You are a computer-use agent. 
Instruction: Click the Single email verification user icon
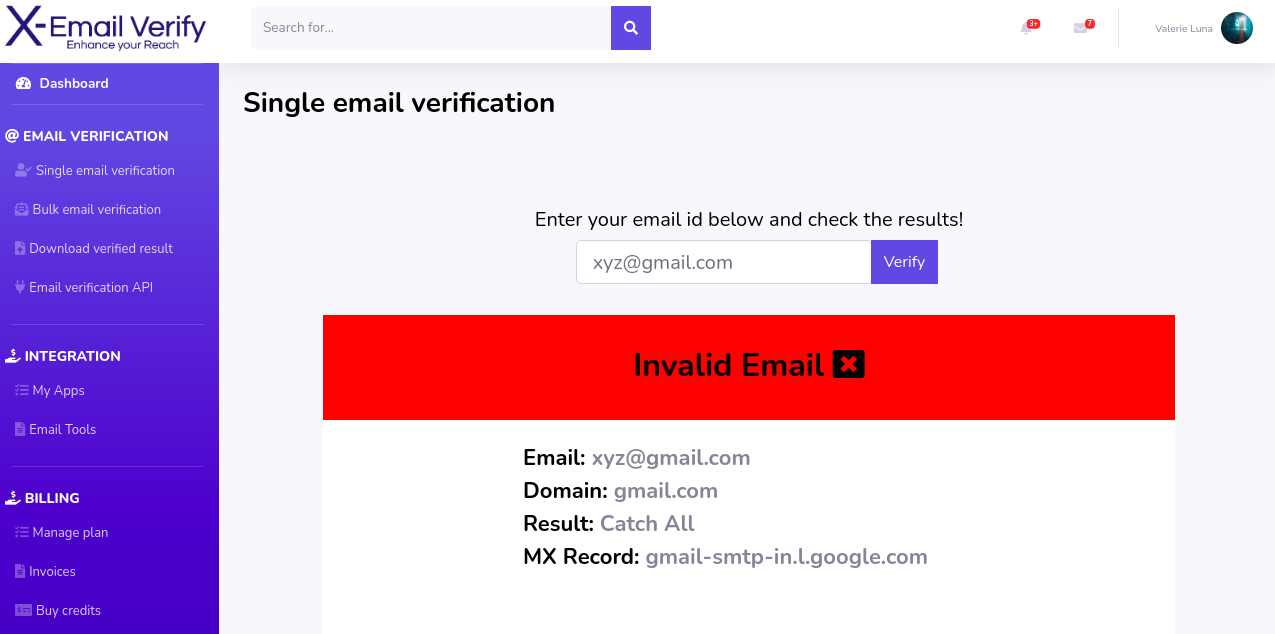23,171
